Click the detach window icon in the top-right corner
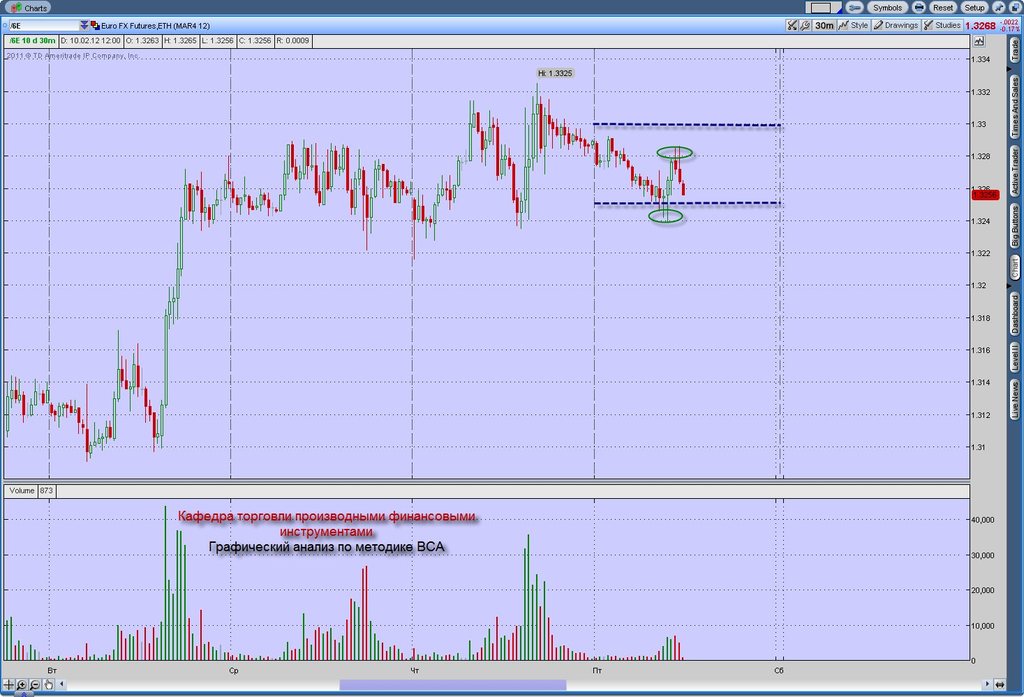 coord(1014,8)
